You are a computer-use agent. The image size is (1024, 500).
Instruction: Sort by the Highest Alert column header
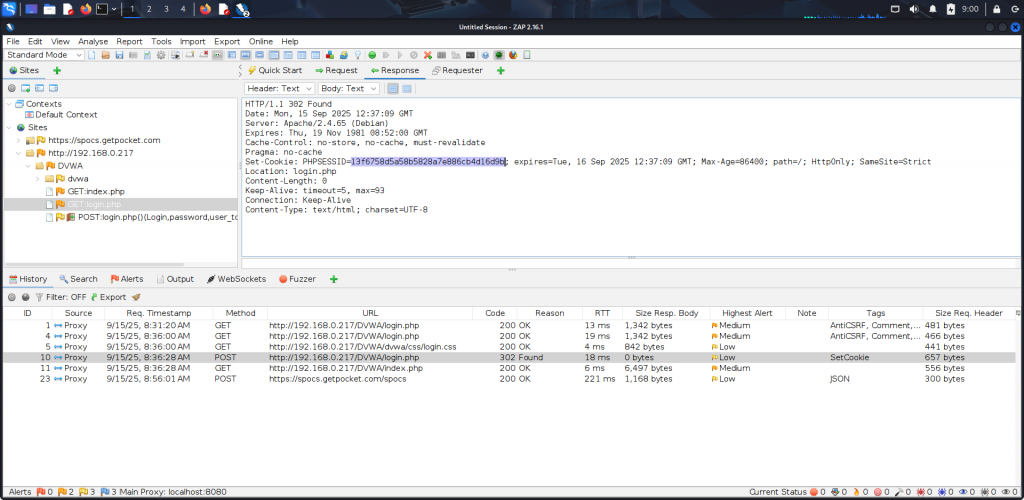coord(746,313)
